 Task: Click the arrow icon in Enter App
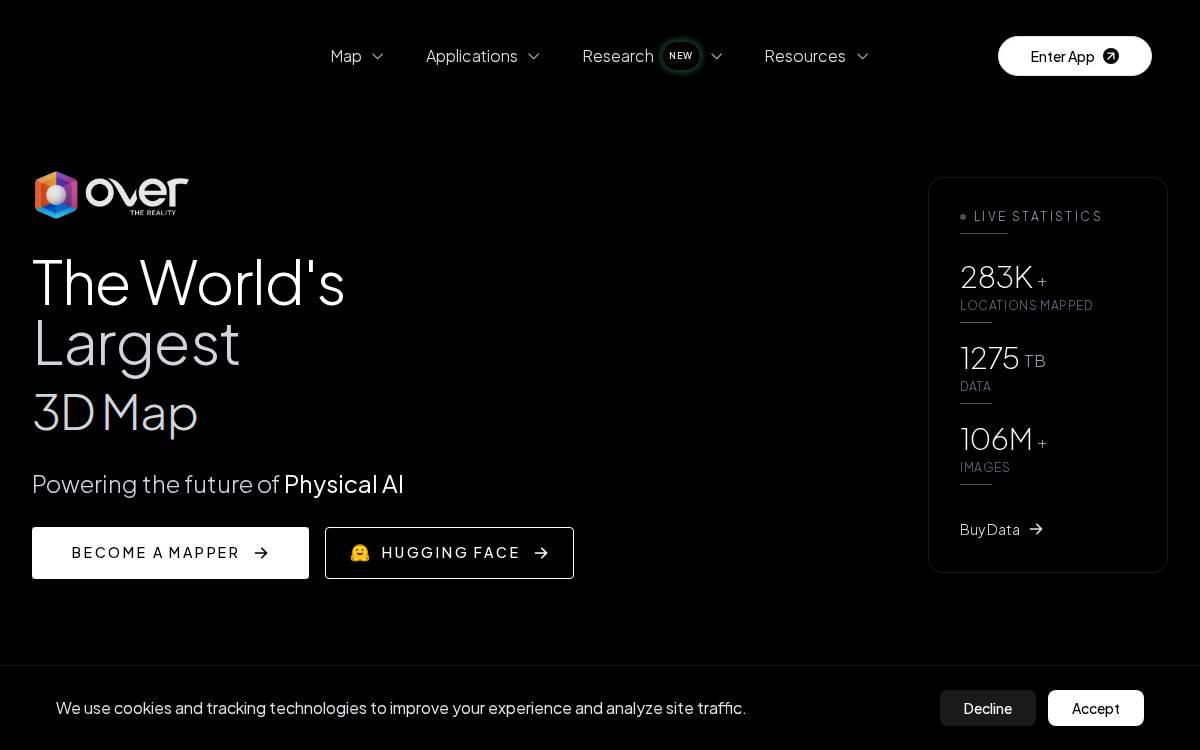[x=1111, y=56]
